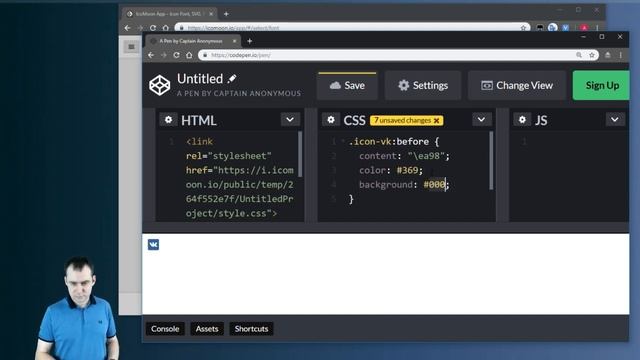Open pen Settings
The width and height of the screenshot is (640, 360).
click(423, 85)
